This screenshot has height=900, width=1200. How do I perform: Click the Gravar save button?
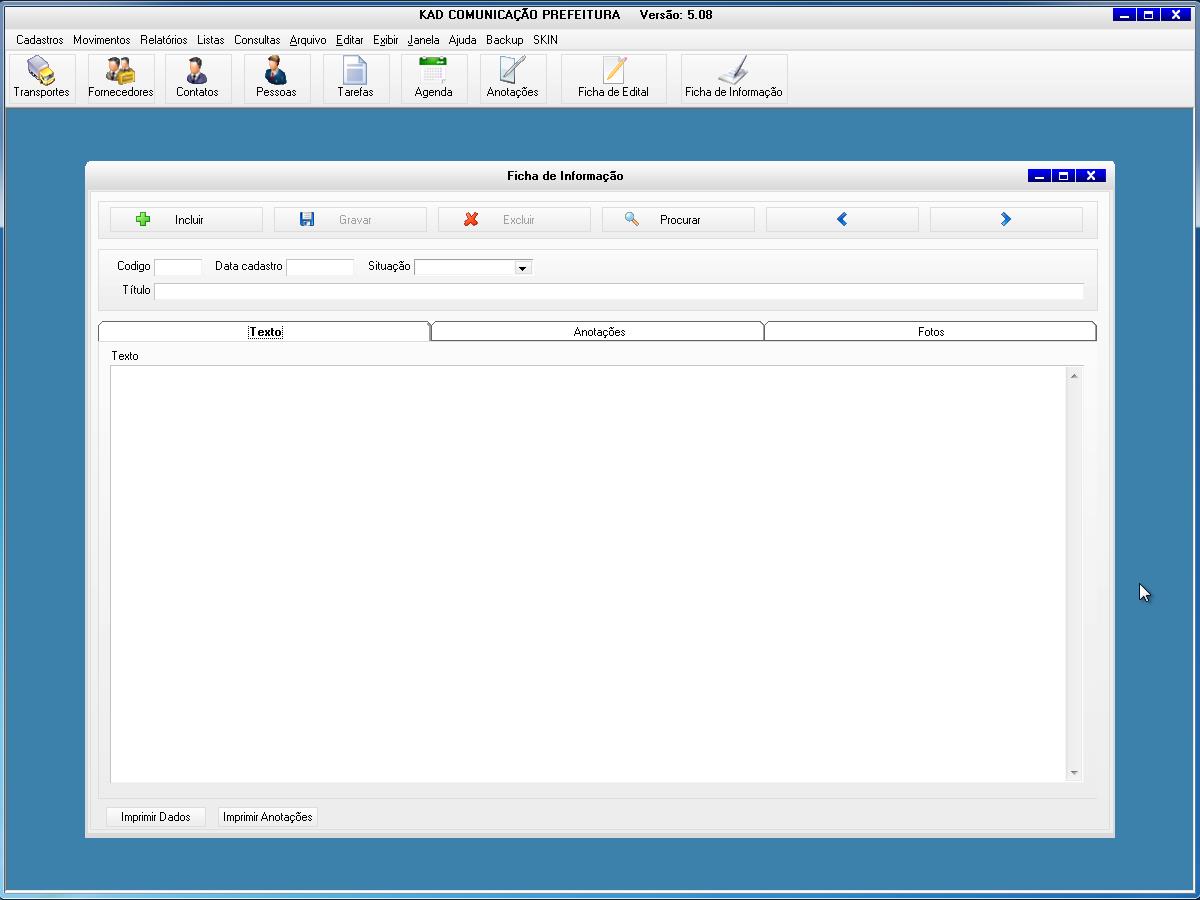click(x=350, y=219)
